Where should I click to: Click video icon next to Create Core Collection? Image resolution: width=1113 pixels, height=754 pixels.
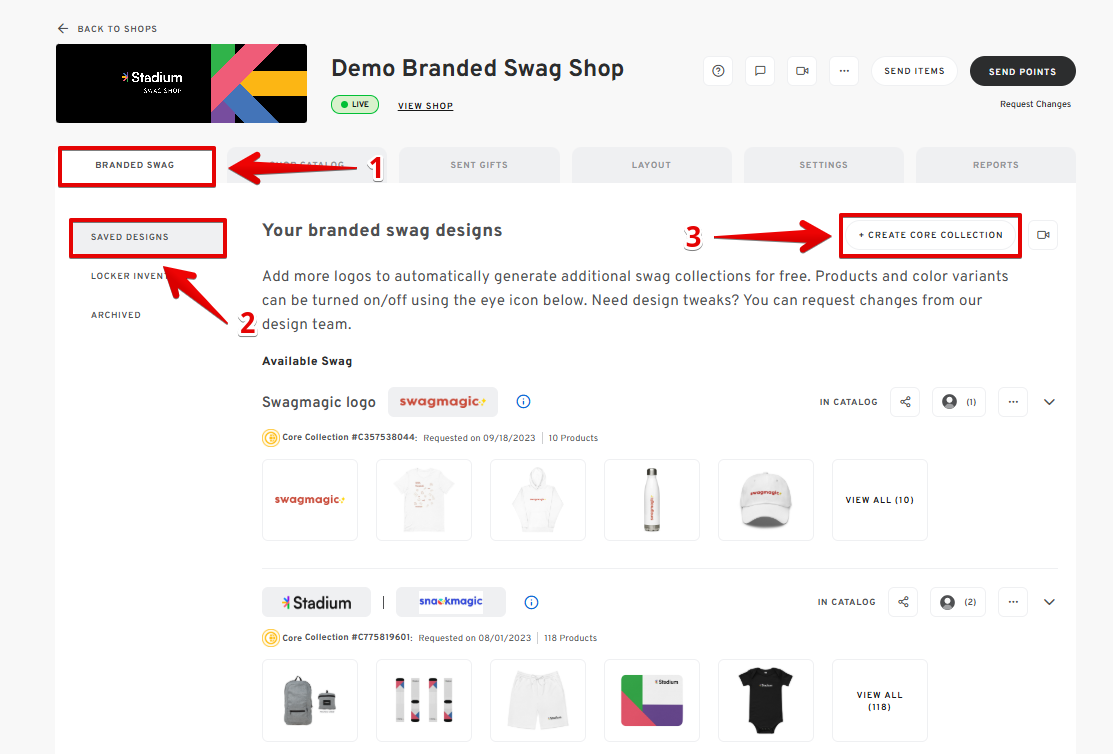coord(1043,235)
